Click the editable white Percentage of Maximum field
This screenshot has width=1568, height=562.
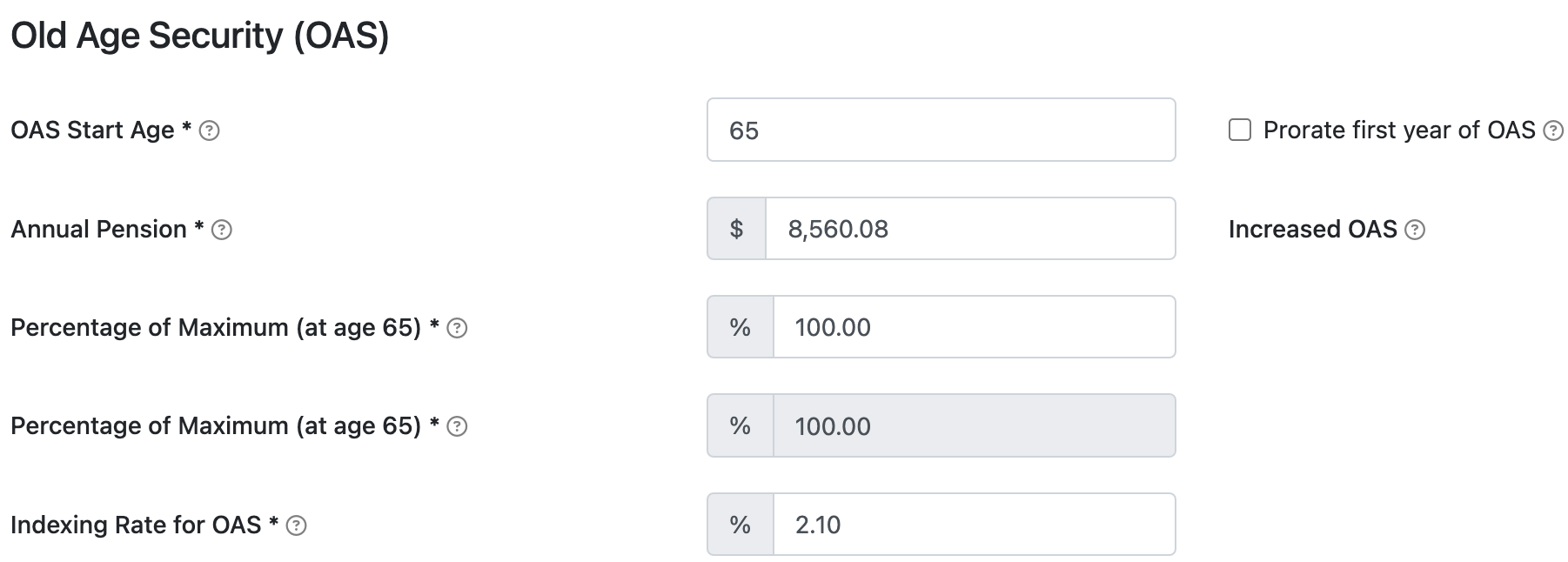[x=973, y=327]
